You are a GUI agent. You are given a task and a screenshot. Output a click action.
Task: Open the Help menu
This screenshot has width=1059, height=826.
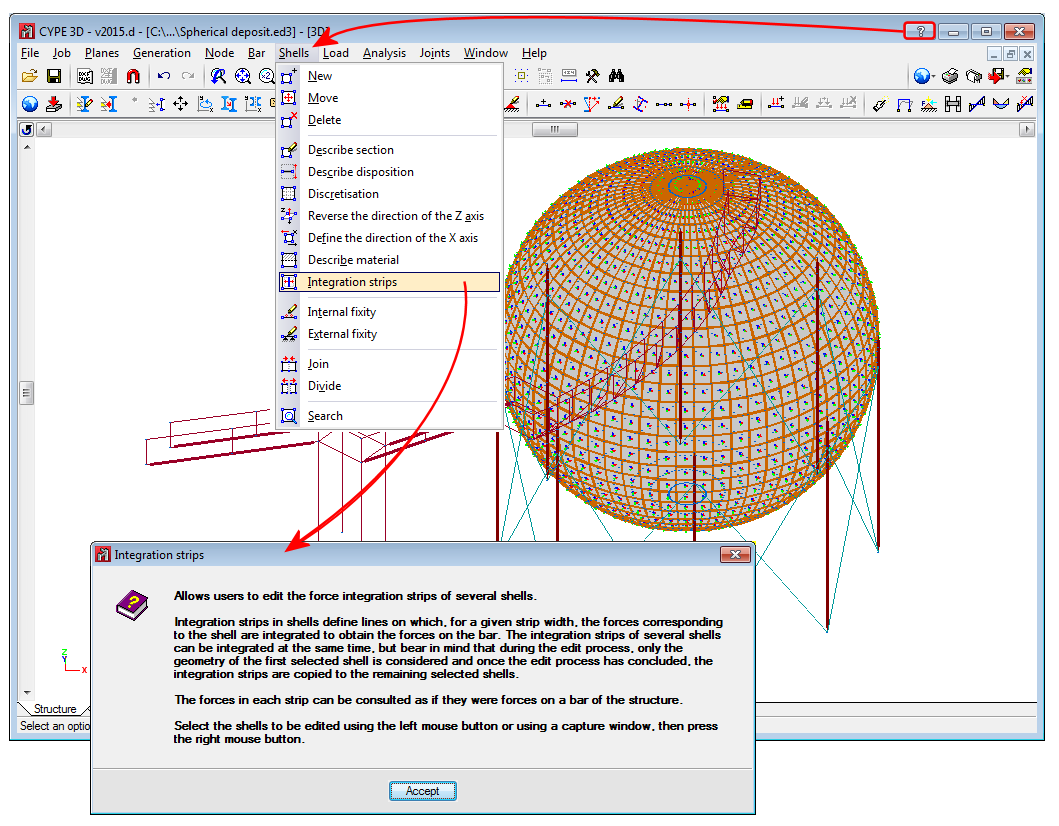click(534, 53)
